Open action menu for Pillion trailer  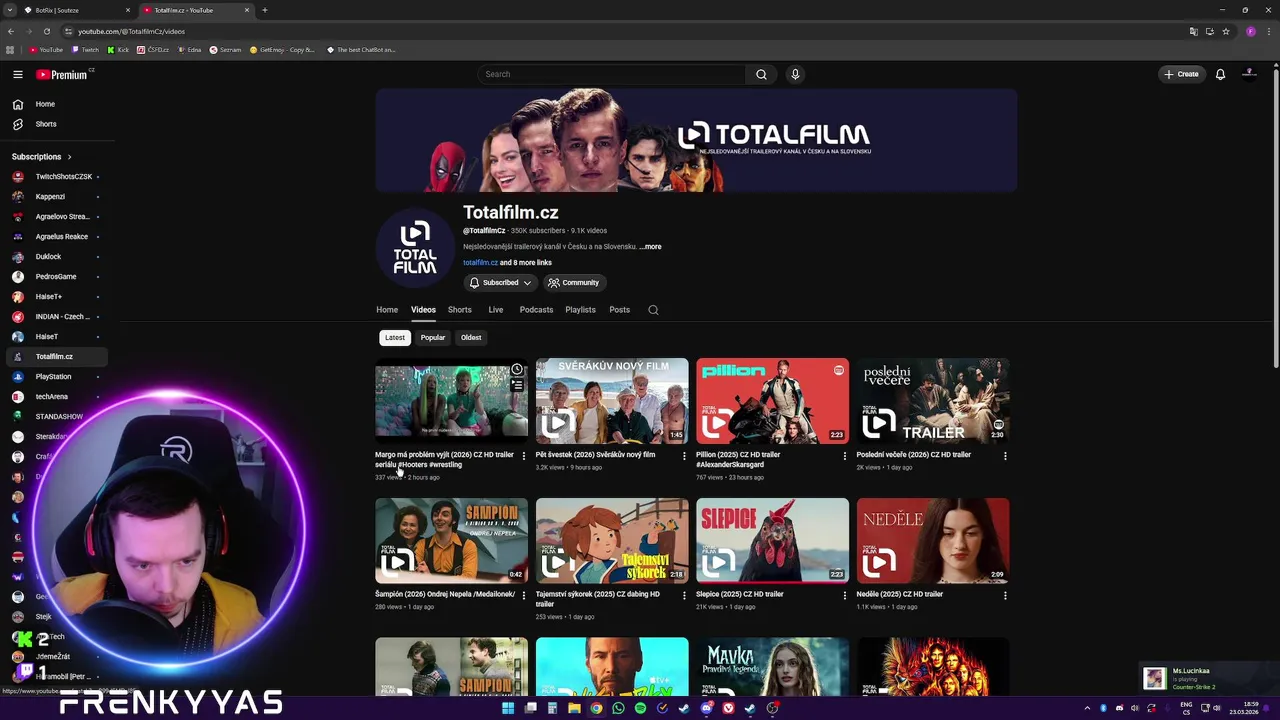[844, 456]
